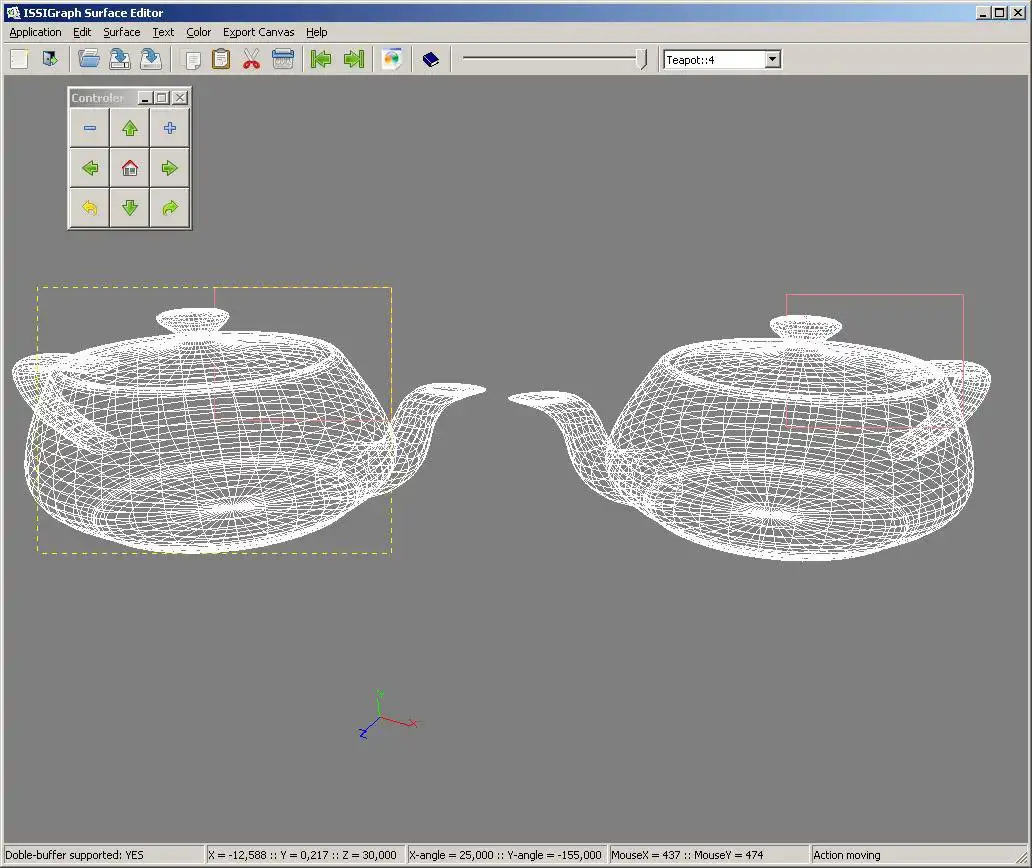Click the blue Help book icon
The height and width of the screenshot is (868, 1032).
430,60
